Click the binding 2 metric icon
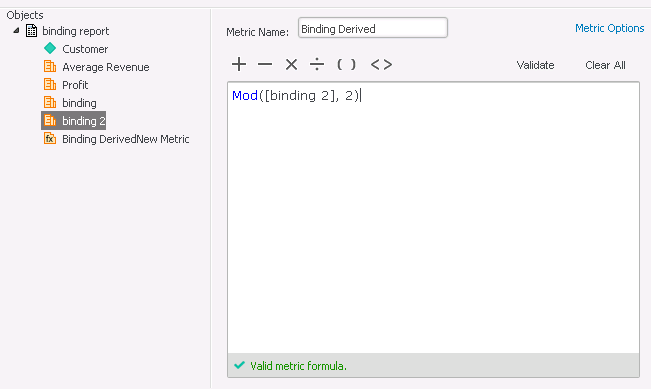Viewport: 651px width, 389px height. coord(50,120)
